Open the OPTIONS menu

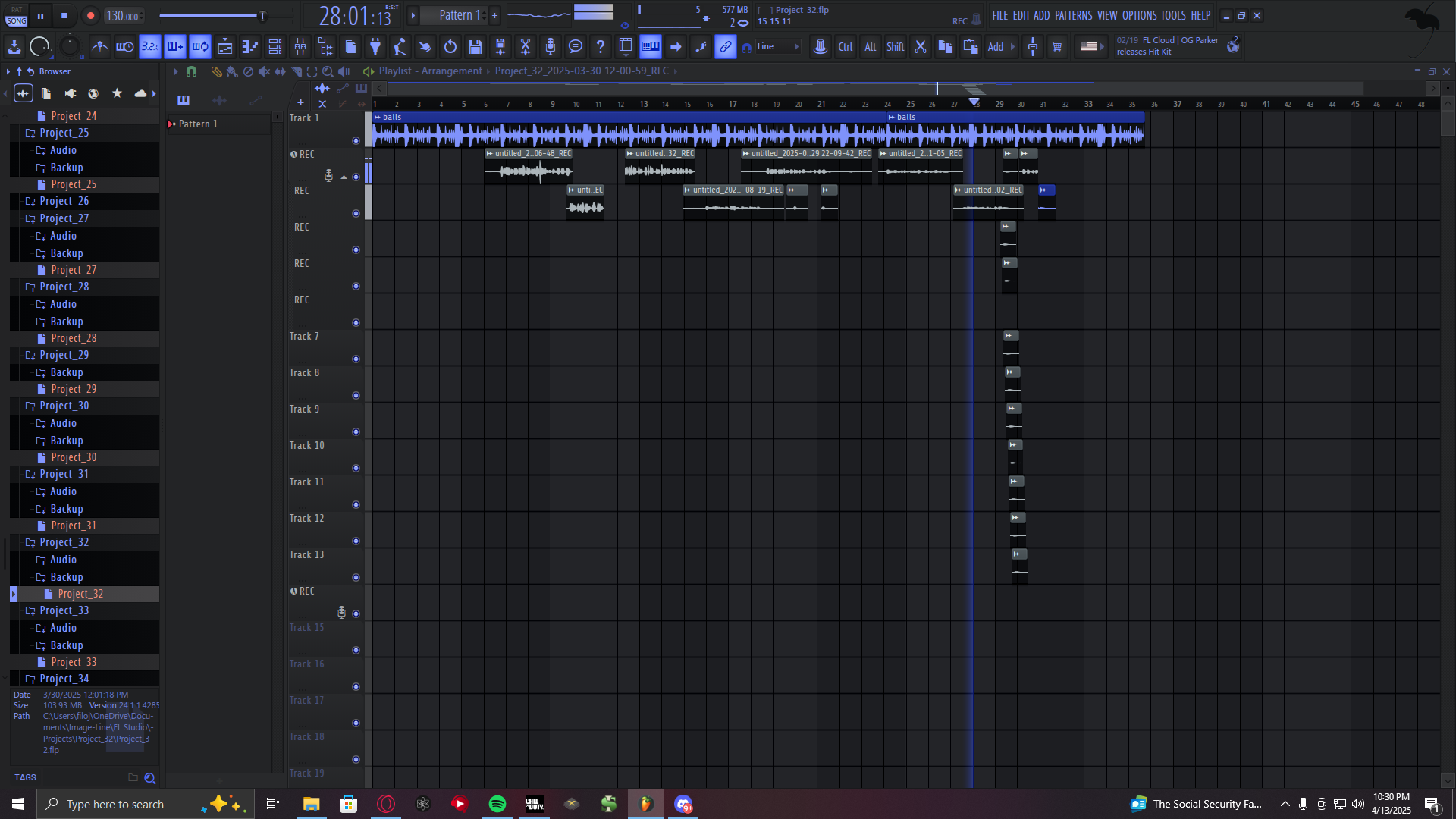tap(1139, 15)
